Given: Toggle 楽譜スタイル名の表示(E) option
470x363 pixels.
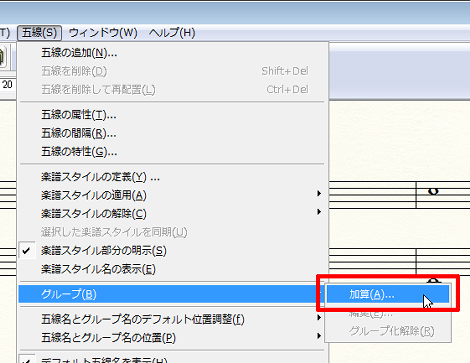Looking at the screenshot, I should 173,269.
